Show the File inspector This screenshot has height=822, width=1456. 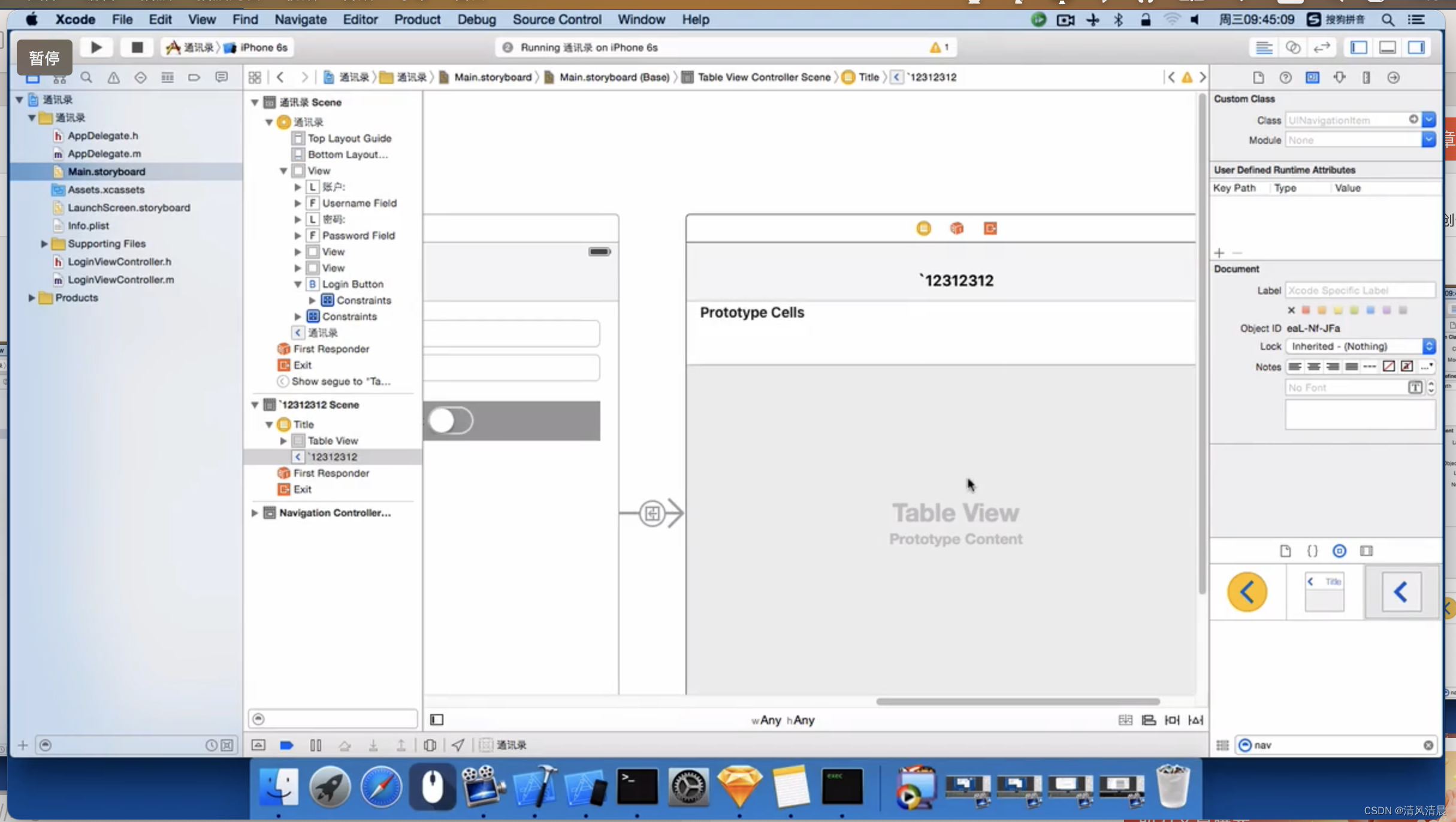[1258, 78]
